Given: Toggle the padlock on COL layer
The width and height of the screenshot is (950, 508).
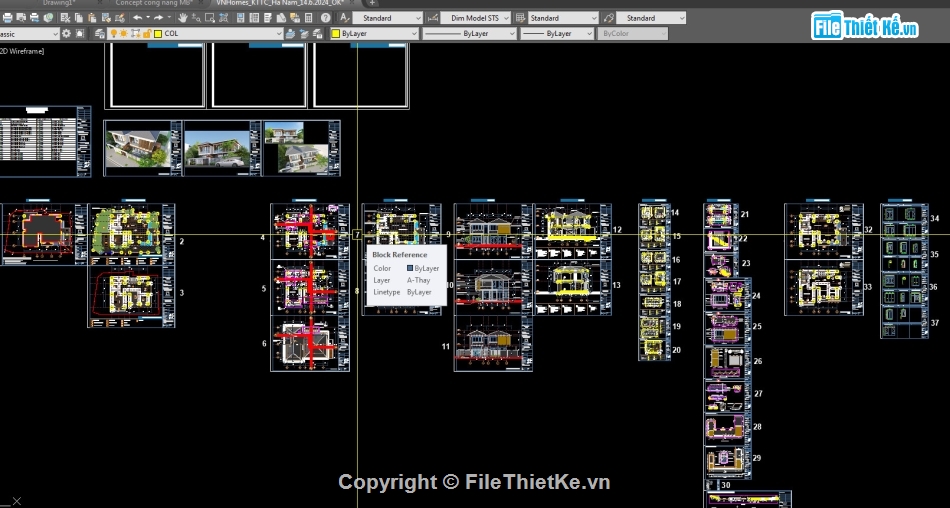Looking at the screenshot, I should pyautogui.click(x=147, y=34).
